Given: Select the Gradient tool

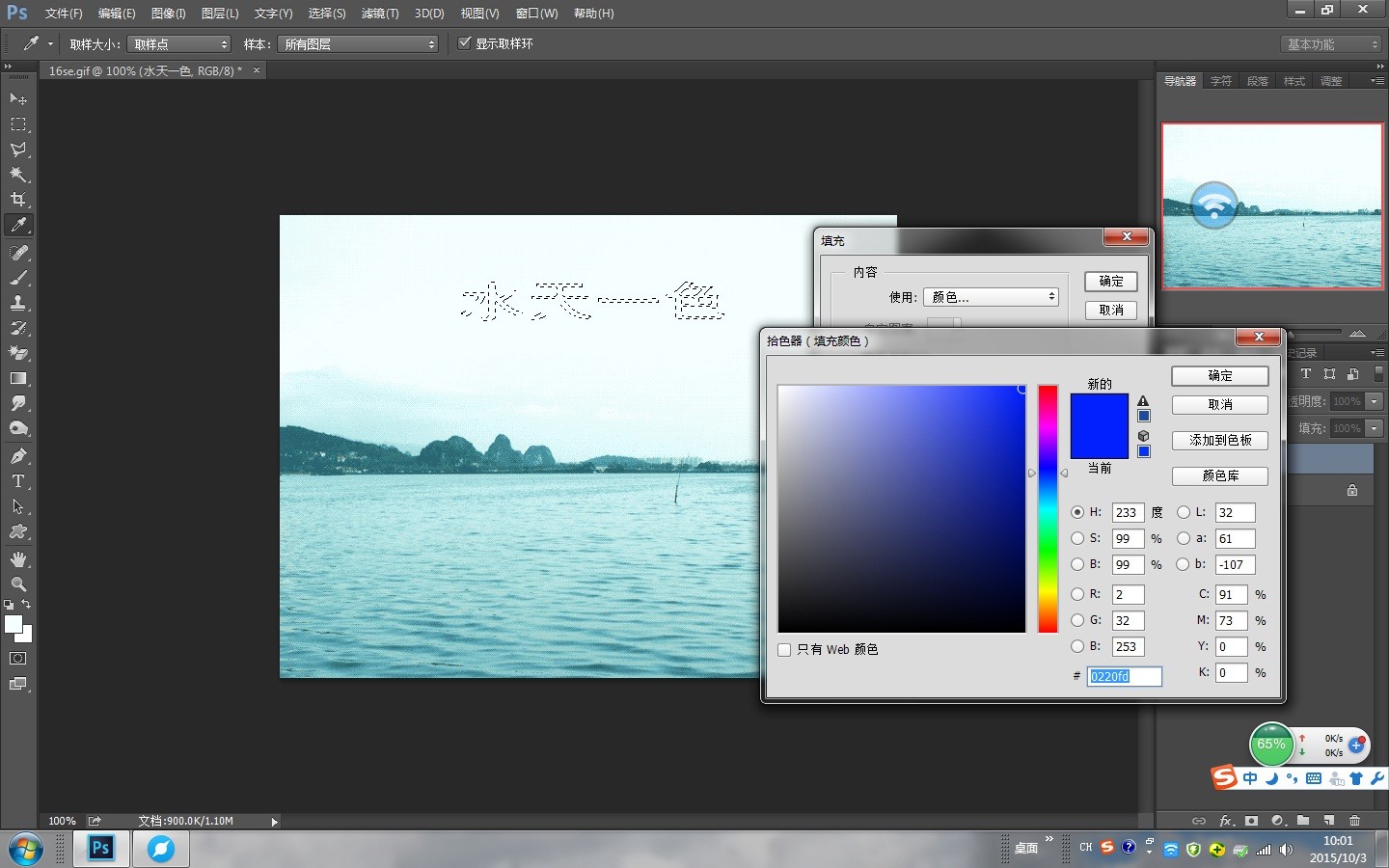Looking at the screenshot, I should pyautogui.click(x=18, y=378).
